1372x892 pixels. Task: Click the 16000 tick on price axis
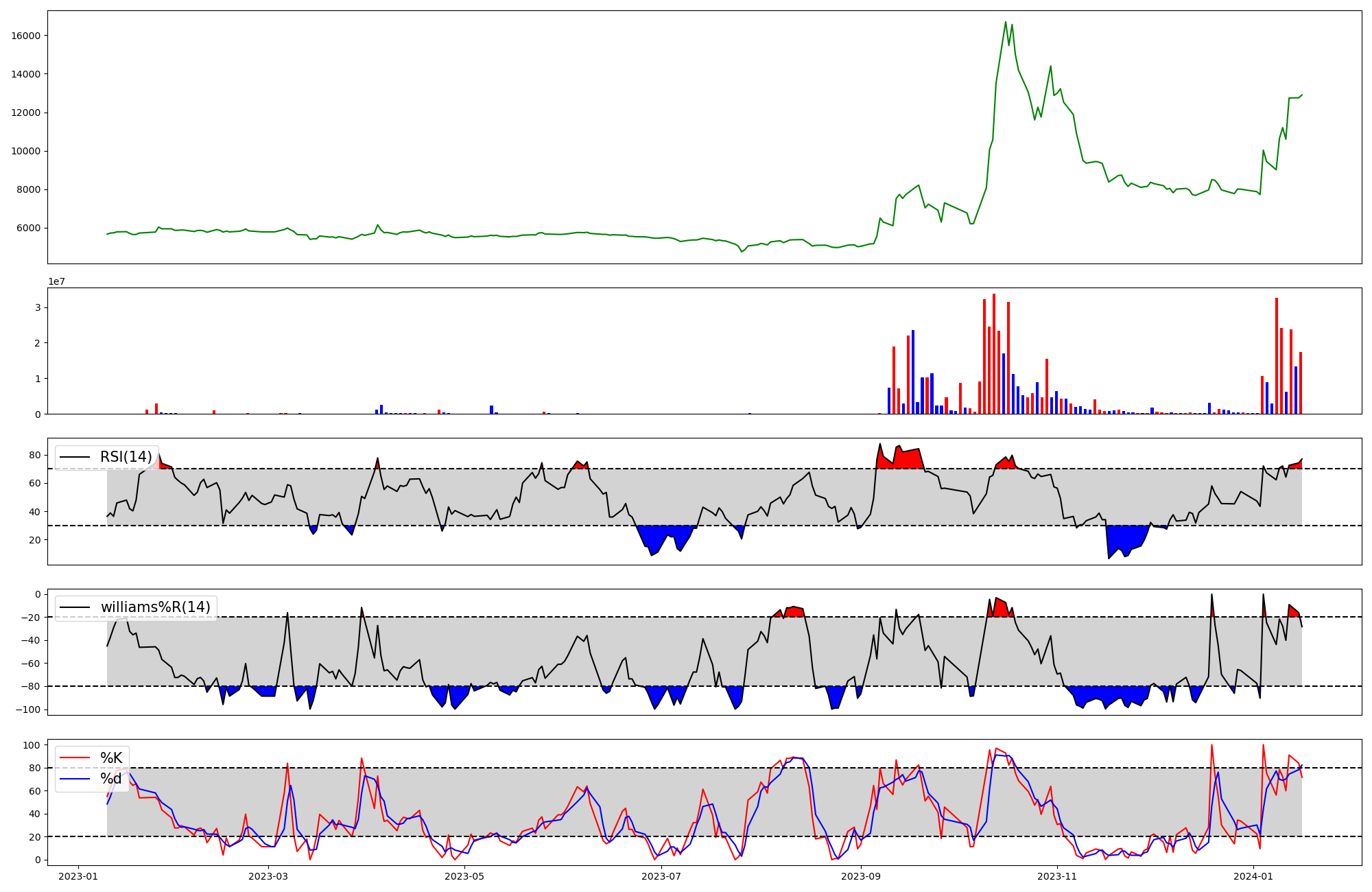point(26,36)
